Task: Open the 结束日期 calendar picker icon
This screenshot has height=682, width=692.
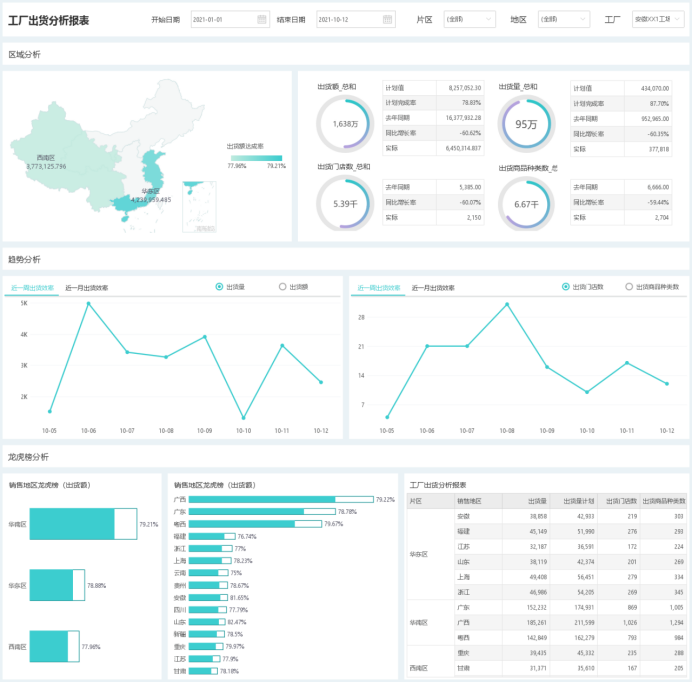Action: click(387, 19)
